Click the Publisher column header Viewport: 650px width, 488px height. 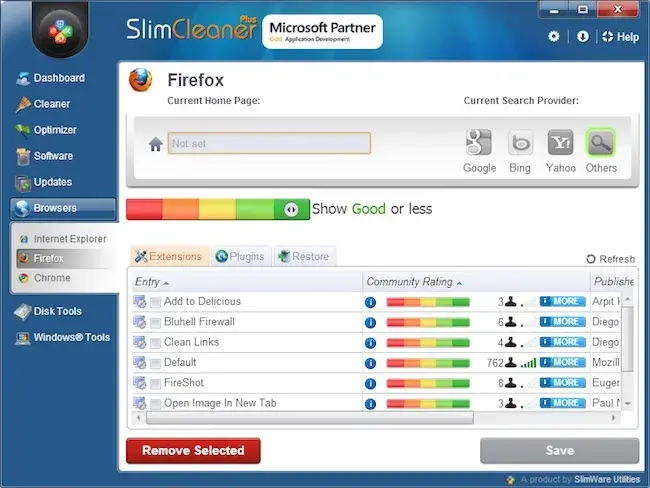point(613,282)
